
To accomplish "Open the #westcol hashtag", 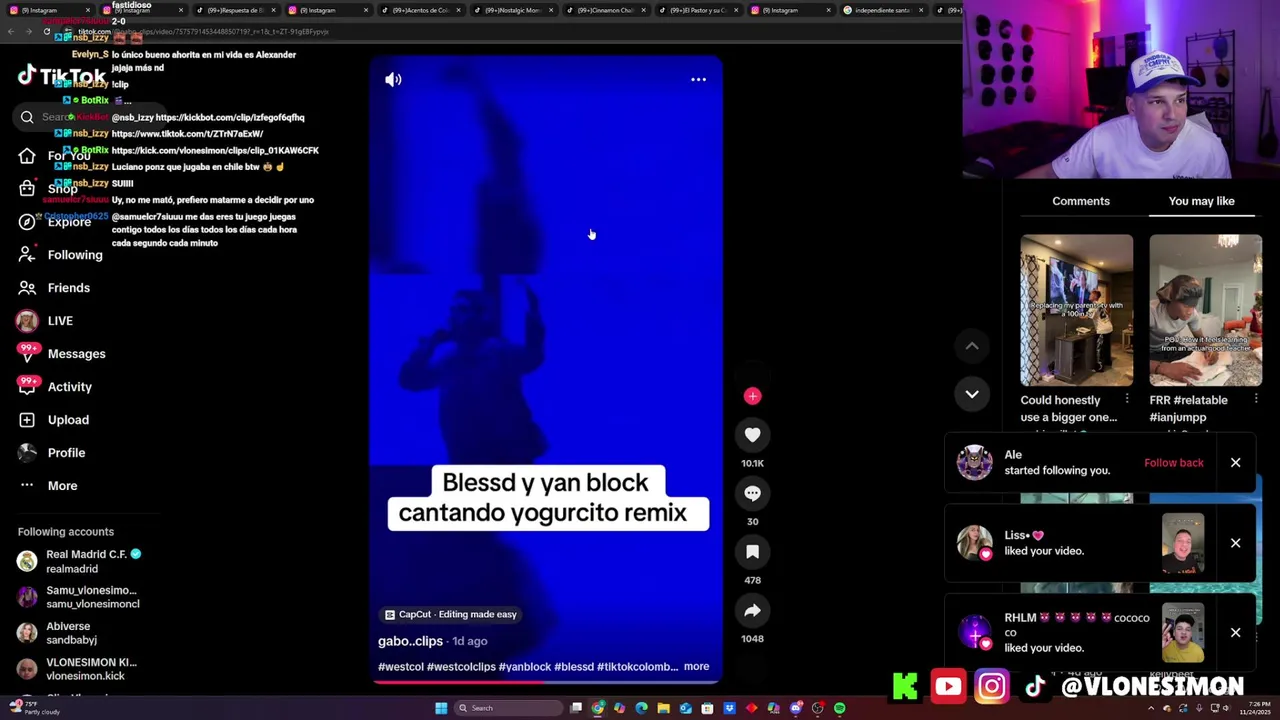I will pyautogui.click(x=401, y=666).
